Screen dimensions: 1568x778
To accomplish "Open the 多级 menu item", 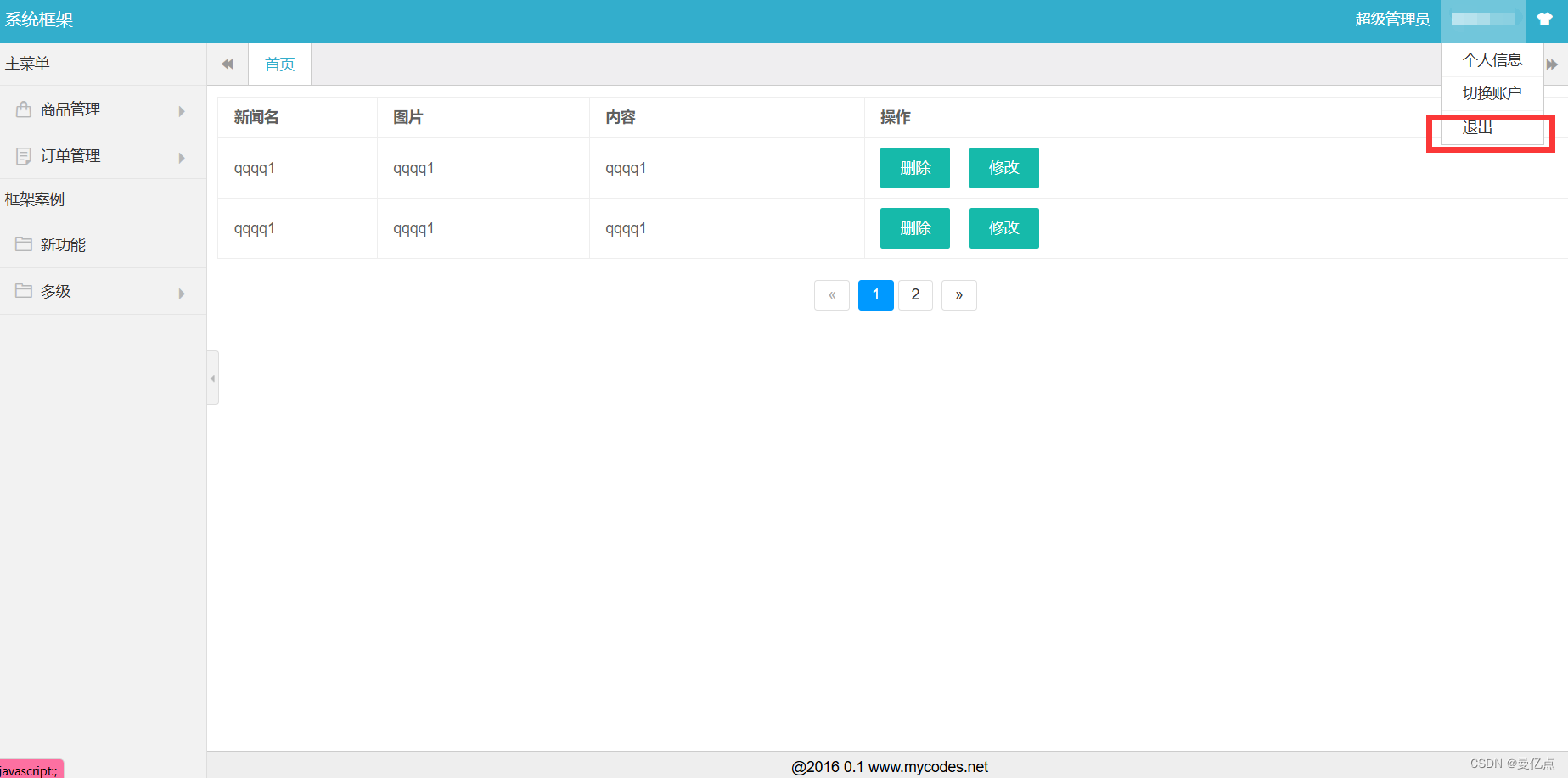I will [103, 291].
